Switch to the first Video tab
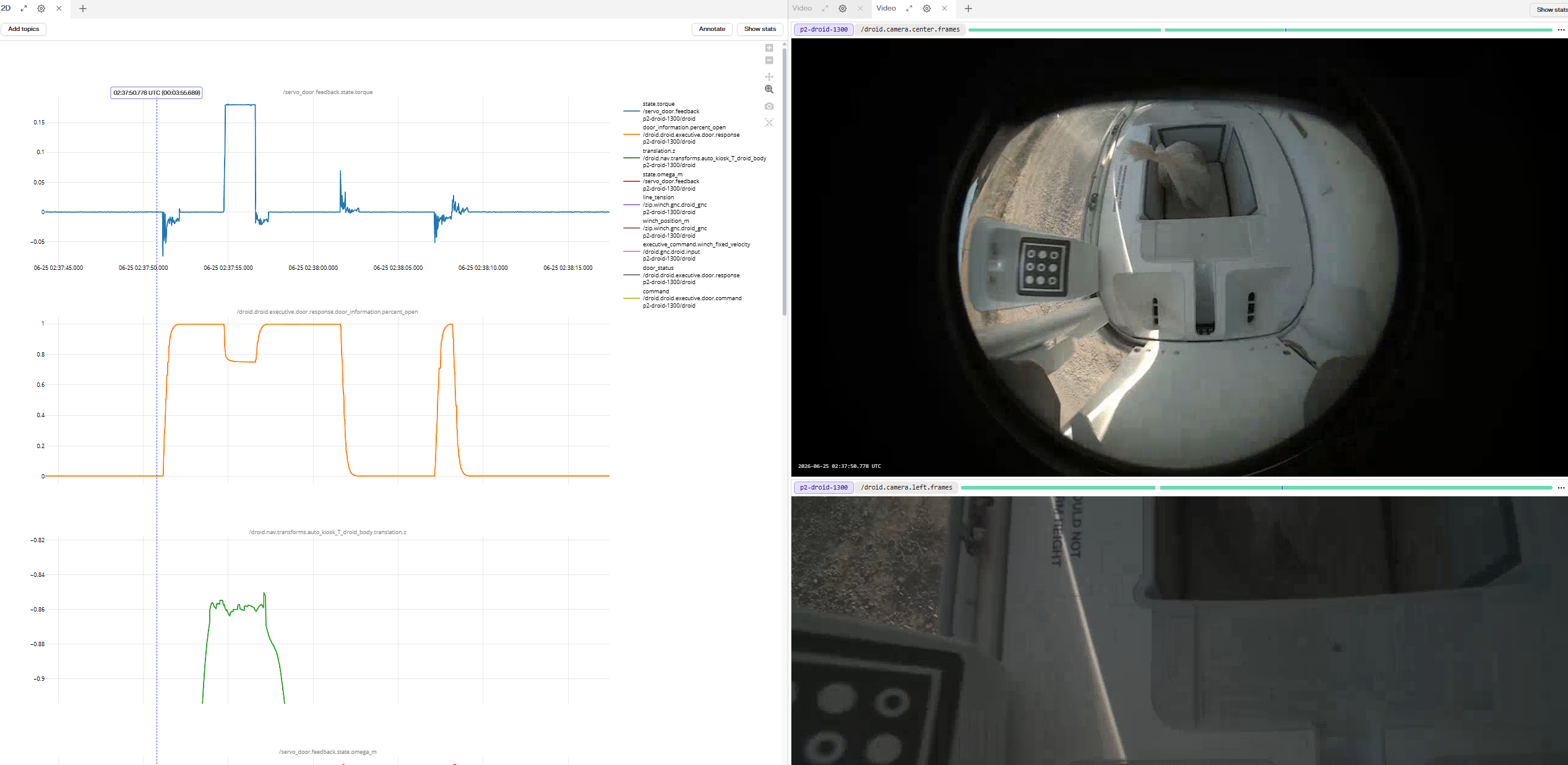 [x=802, y=9]
